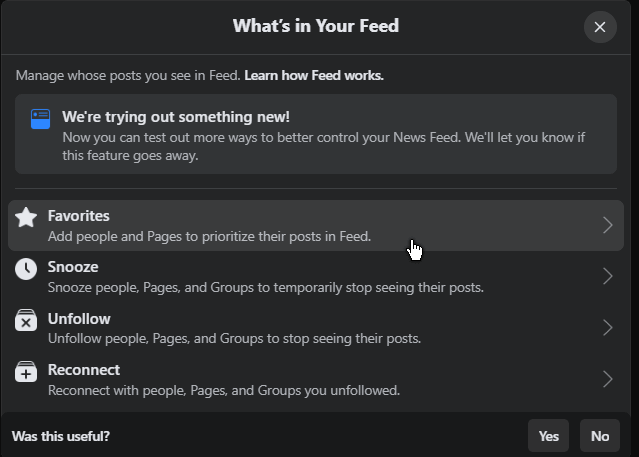Answer No to Was this useful
This screenshot has width=639, height=457.
point(600,436)
